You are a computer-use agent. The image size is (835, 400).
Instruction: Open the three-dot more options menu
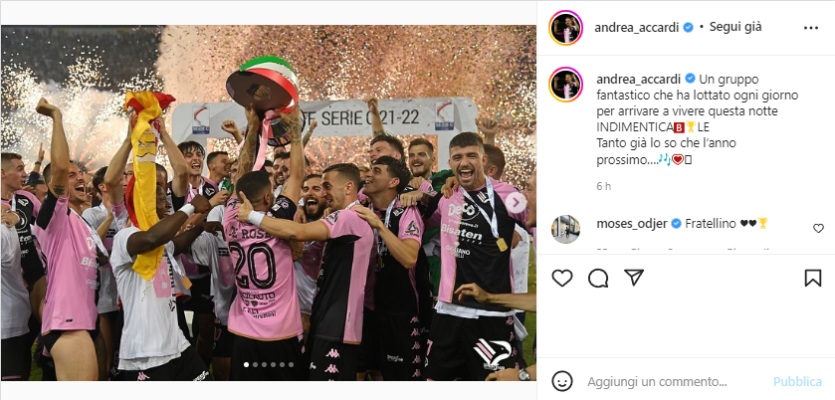(811, 28)
